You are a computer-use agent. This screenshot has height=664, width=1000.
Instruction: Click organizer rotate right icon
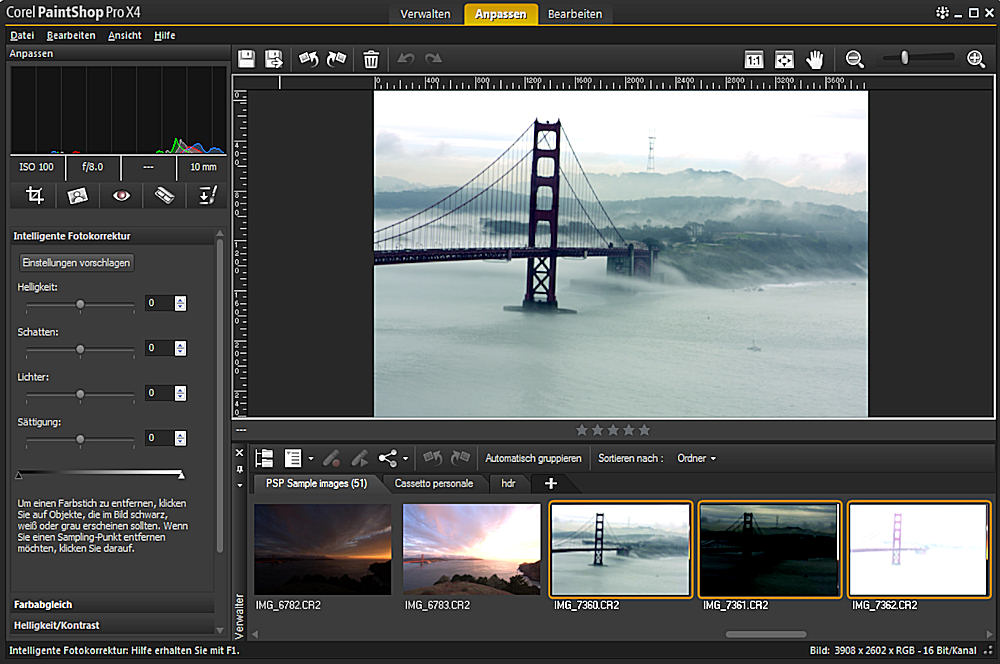point(460,458)
